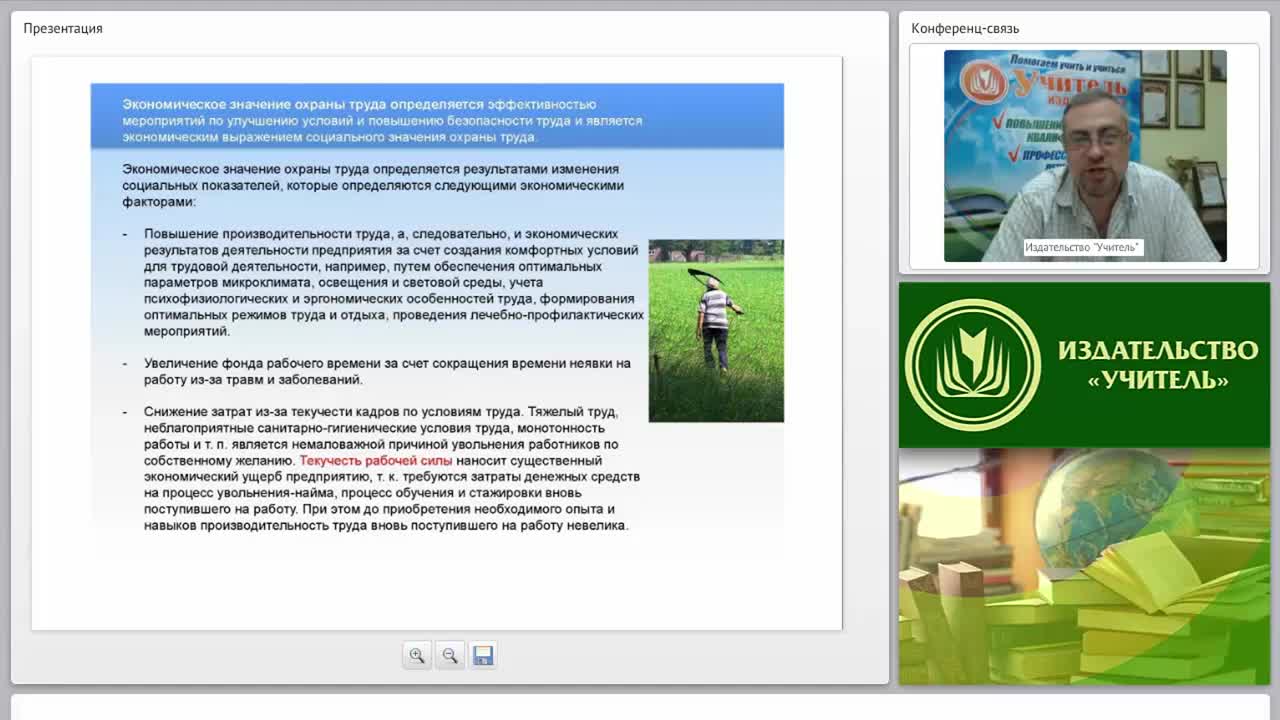
Task: Click the 'Презентация' panel title
Action: 63,28
